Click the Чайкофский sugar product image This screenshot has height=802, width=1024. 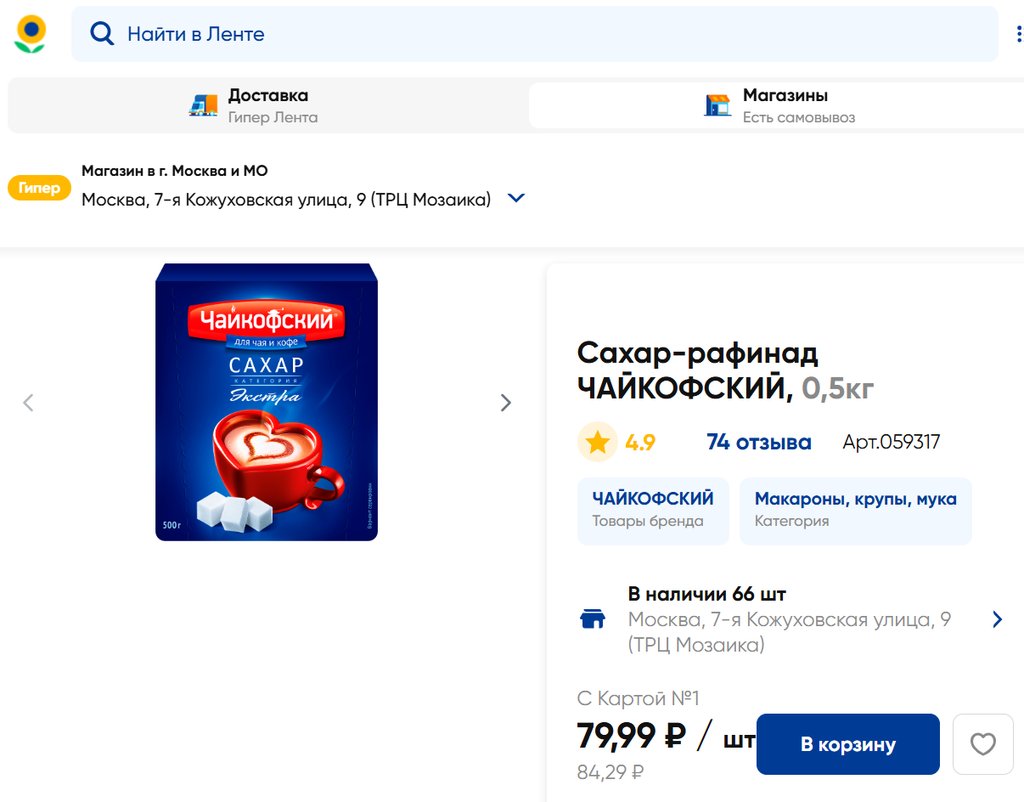coord(266,402)
